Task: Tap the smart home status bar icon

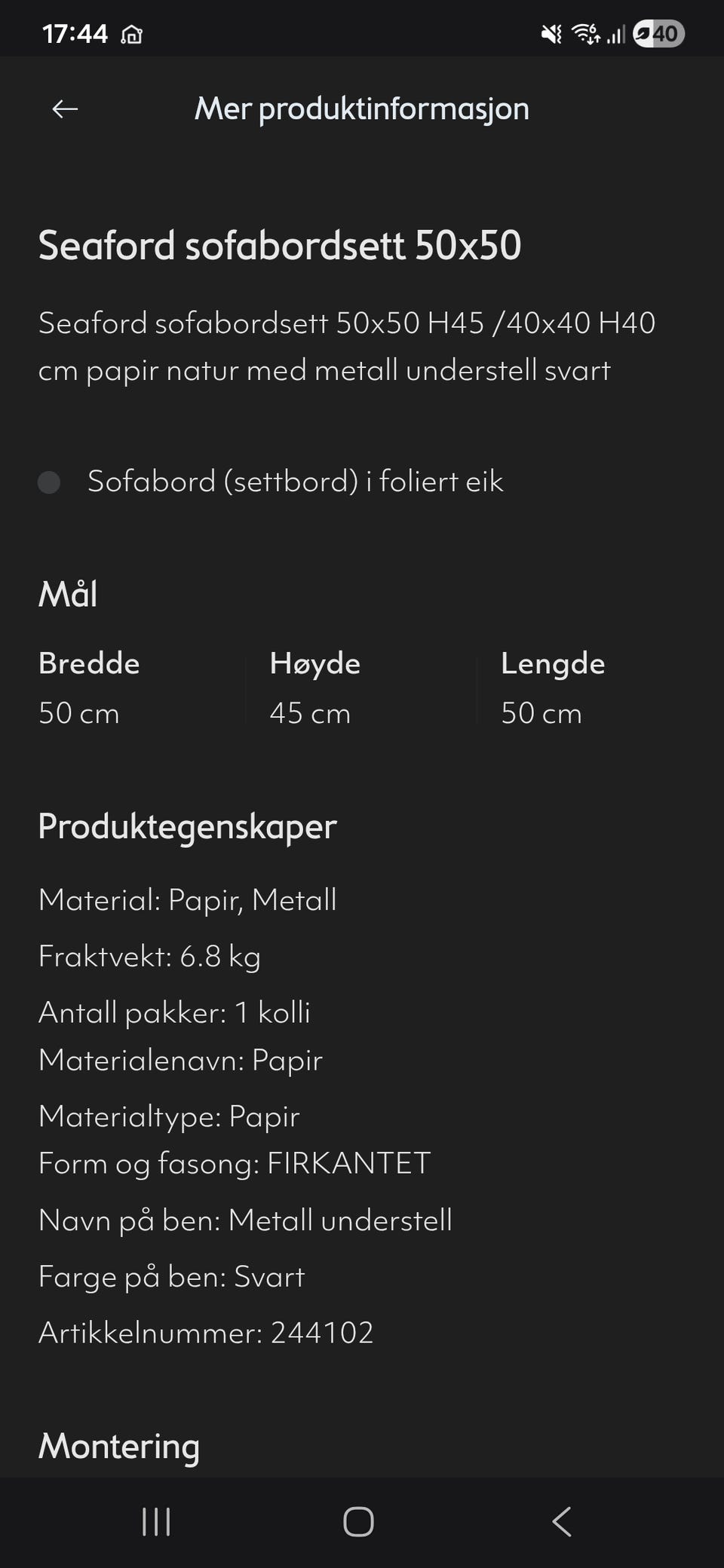Action: tap(132, 35)
